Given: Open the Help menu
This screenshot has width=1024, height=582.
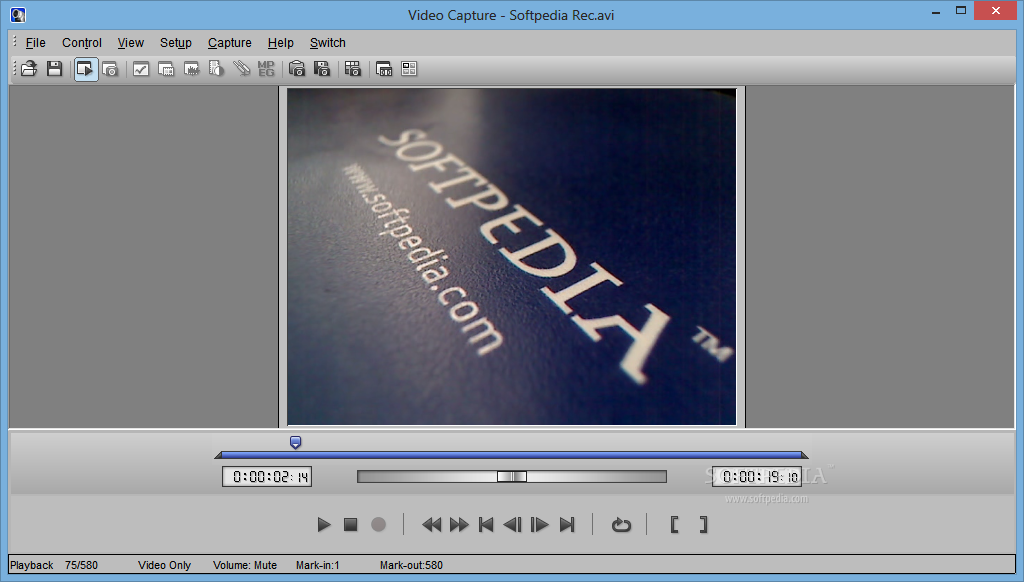Looking at the screenshot, I should coord(280,42).
